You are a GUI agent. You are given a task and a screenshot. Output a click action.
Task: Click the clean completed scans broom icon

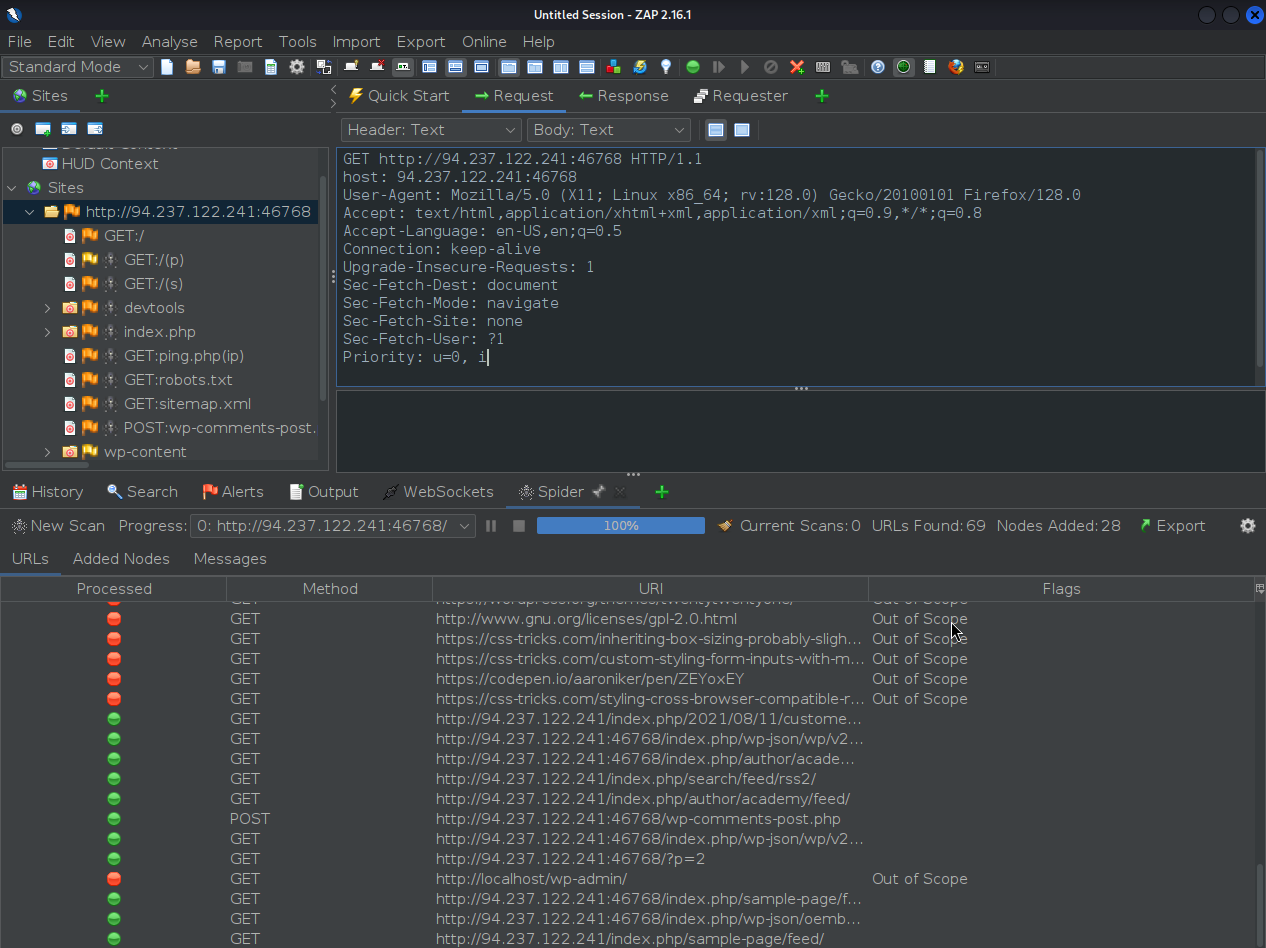[x=725, y=526]
